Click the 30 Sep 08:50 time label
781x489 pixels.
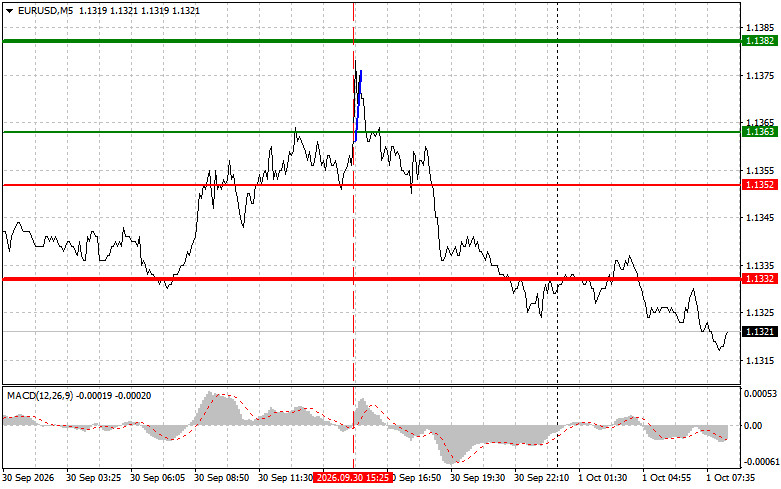(221, 478)
